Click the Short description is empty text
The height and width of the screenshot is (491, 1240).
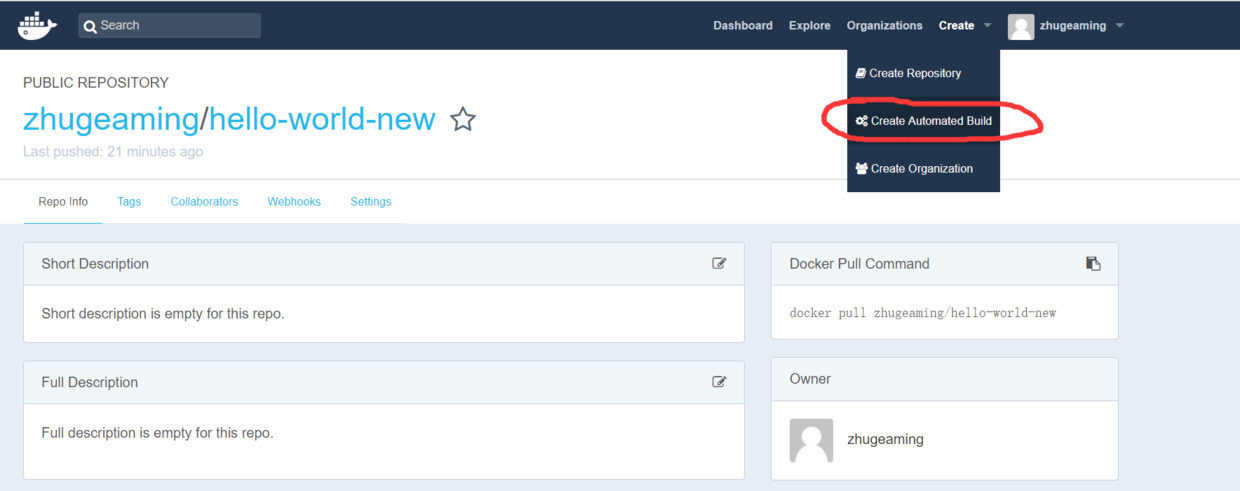[x=163, y=314]
